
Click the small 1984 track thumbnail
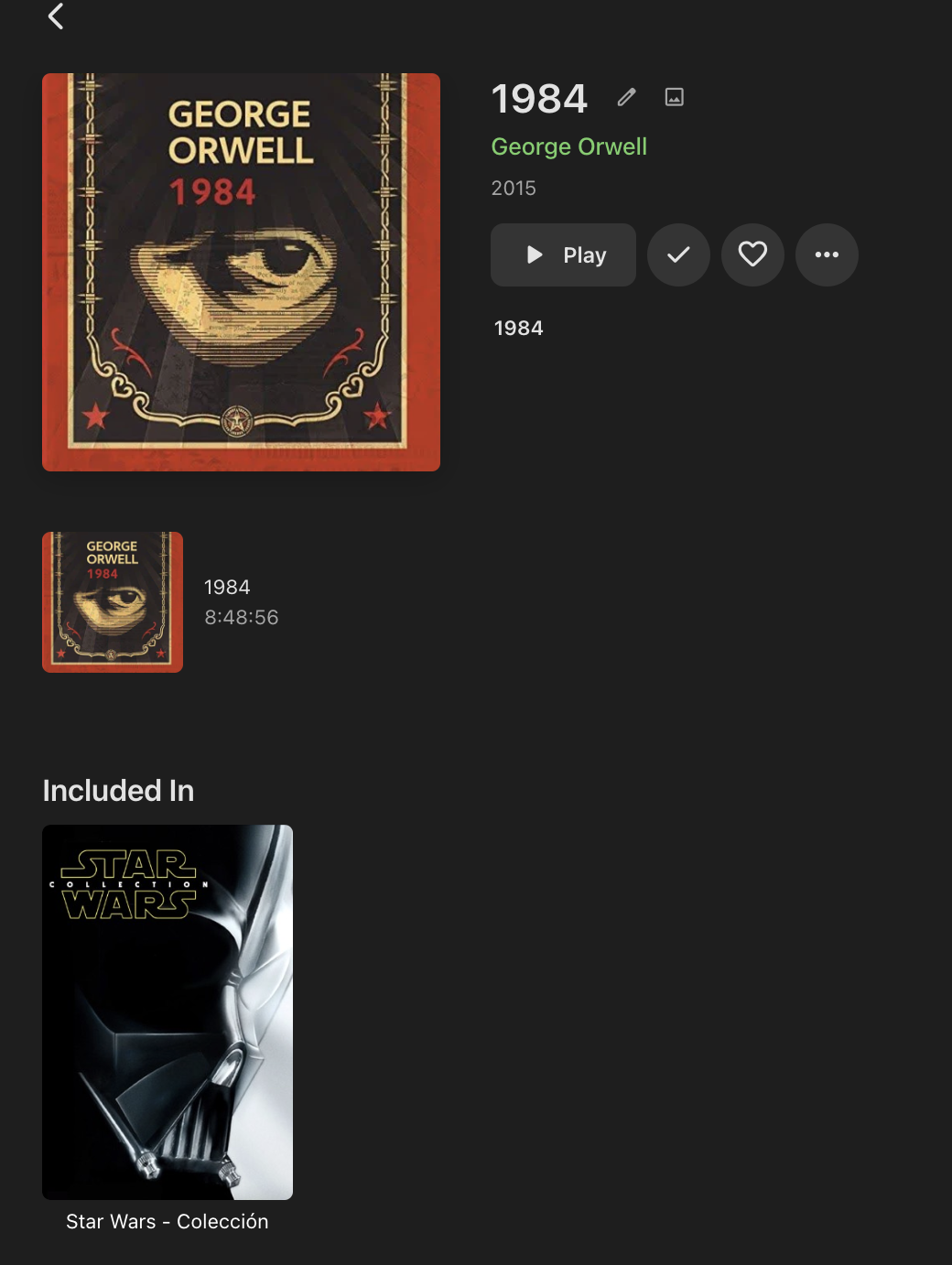click(x=113, y=602)
